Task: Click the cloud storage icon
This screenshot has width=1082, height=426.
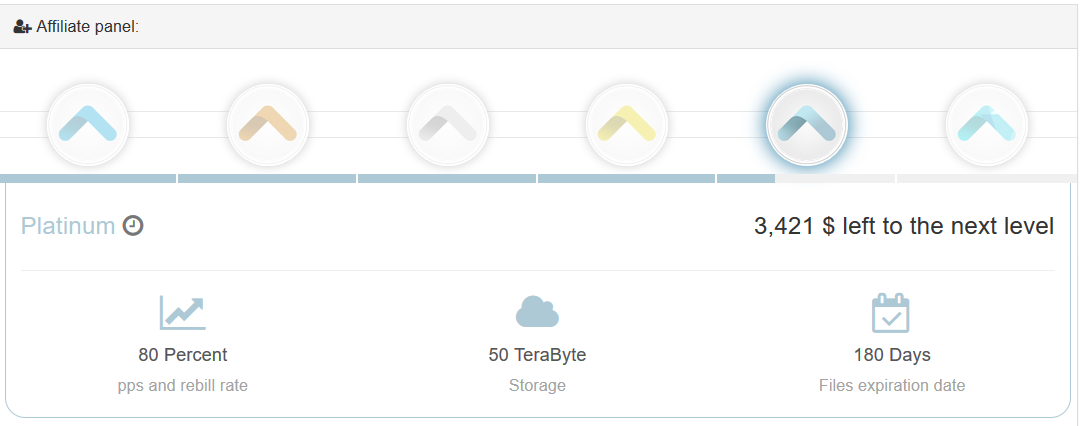Action: (537, 312)
